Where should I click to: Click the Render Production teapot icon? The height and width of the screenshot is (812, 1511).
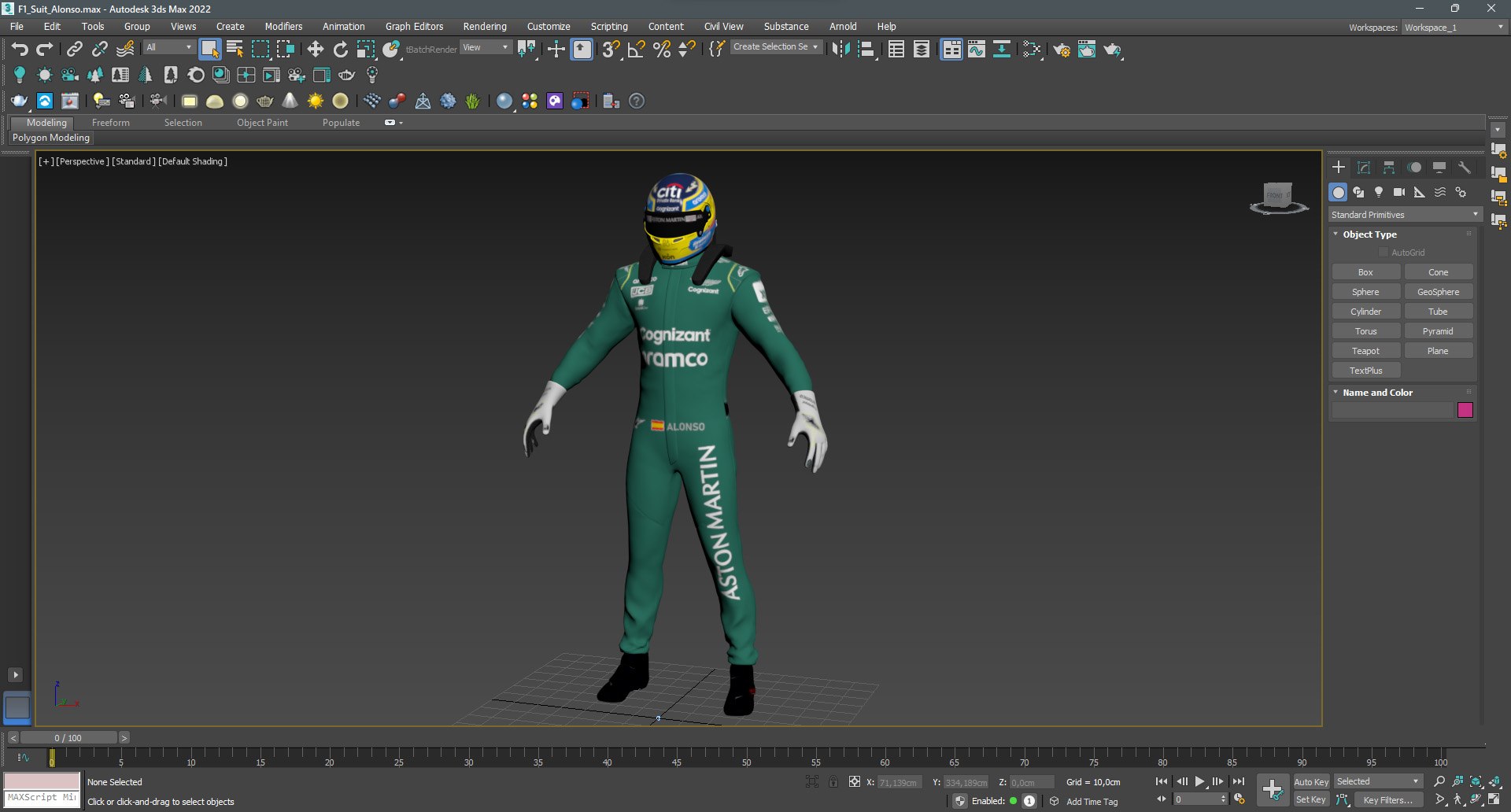click(1112, 50)
